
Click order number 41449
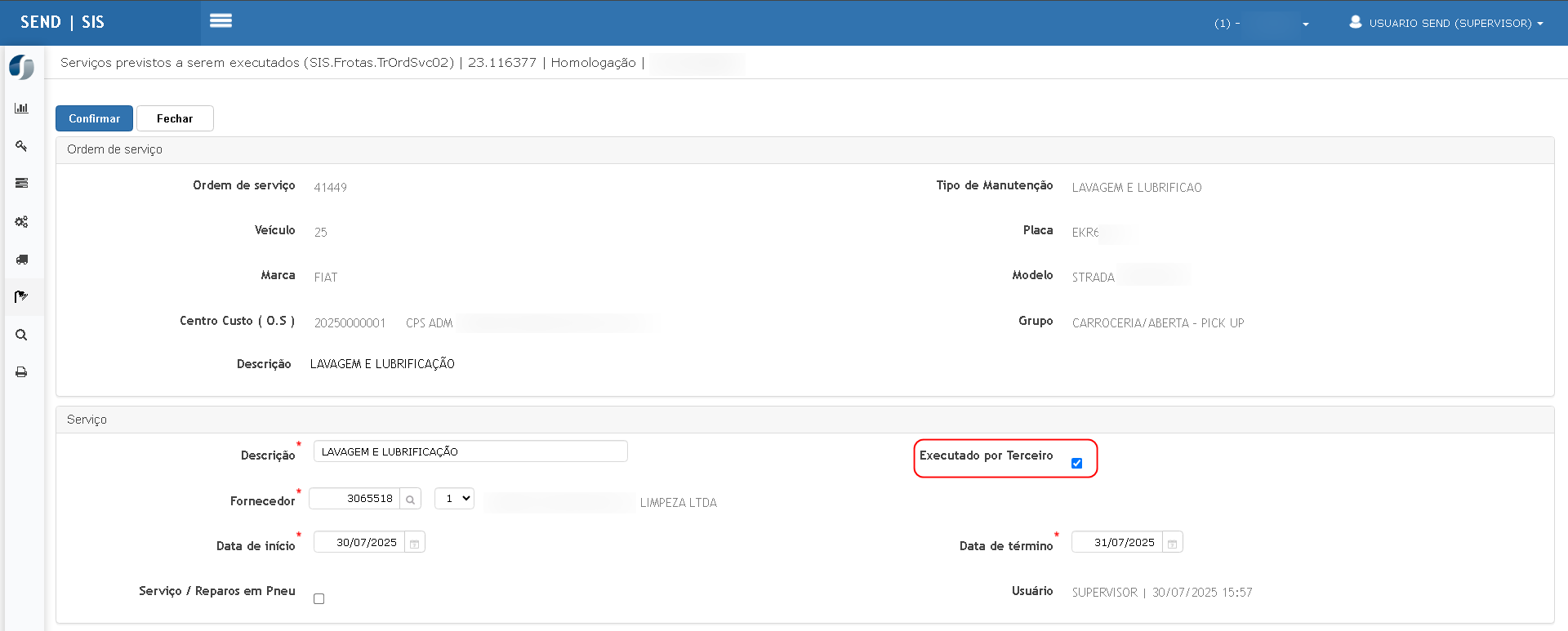point(331,187)
